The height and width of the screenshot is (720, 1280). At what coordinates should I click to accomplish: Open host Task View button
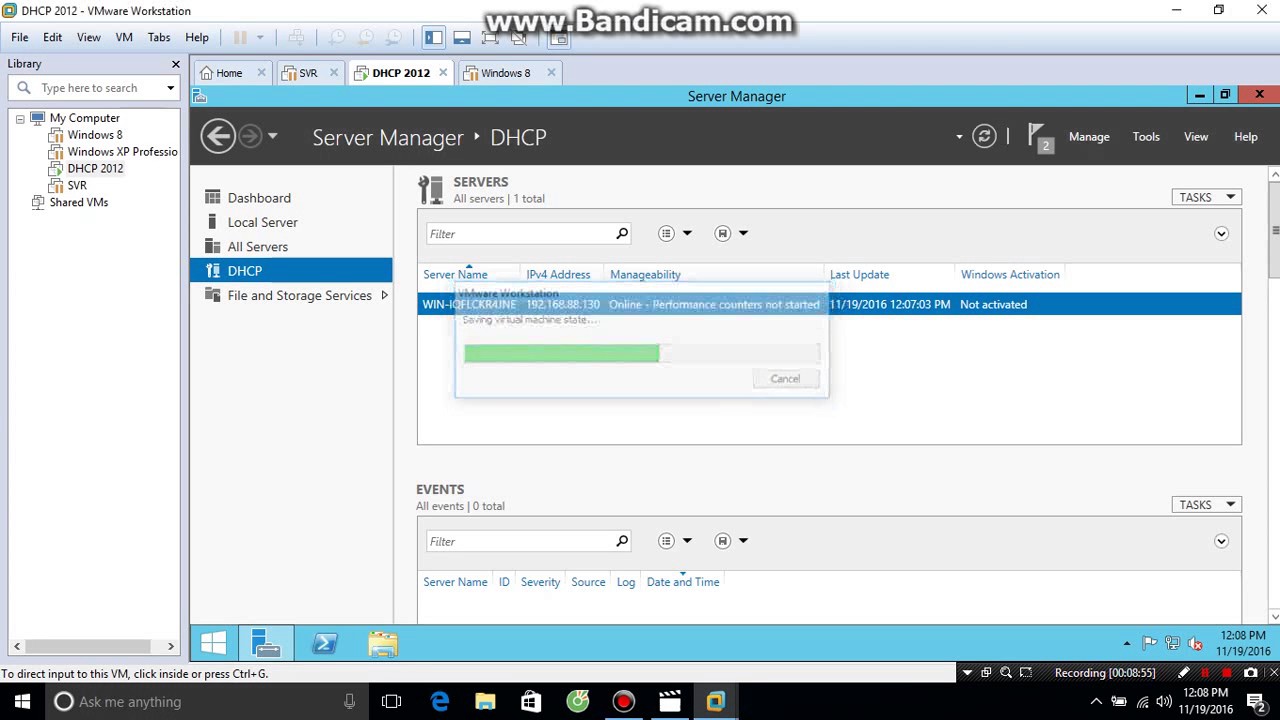391,701
